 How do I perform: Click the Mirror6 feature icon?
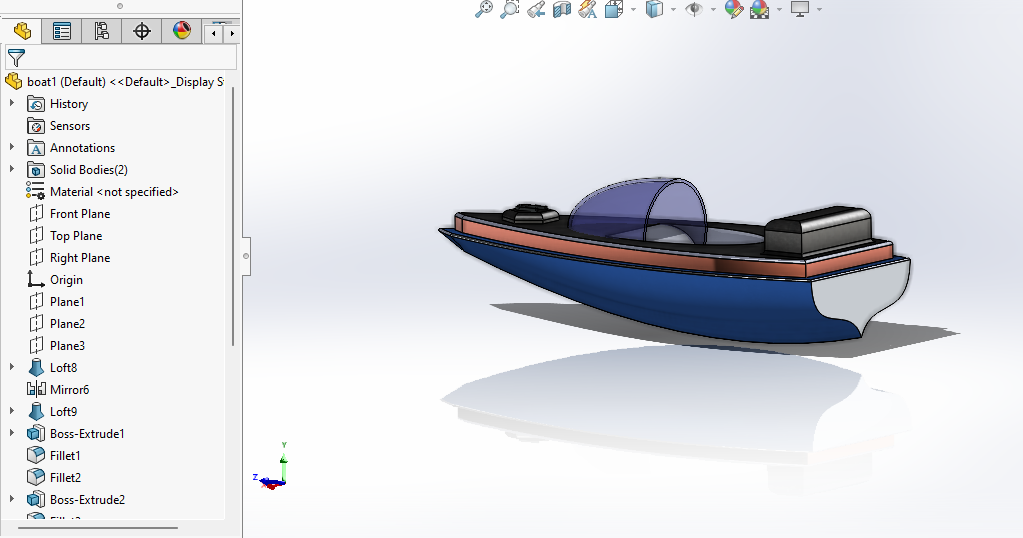click(36, 389)
